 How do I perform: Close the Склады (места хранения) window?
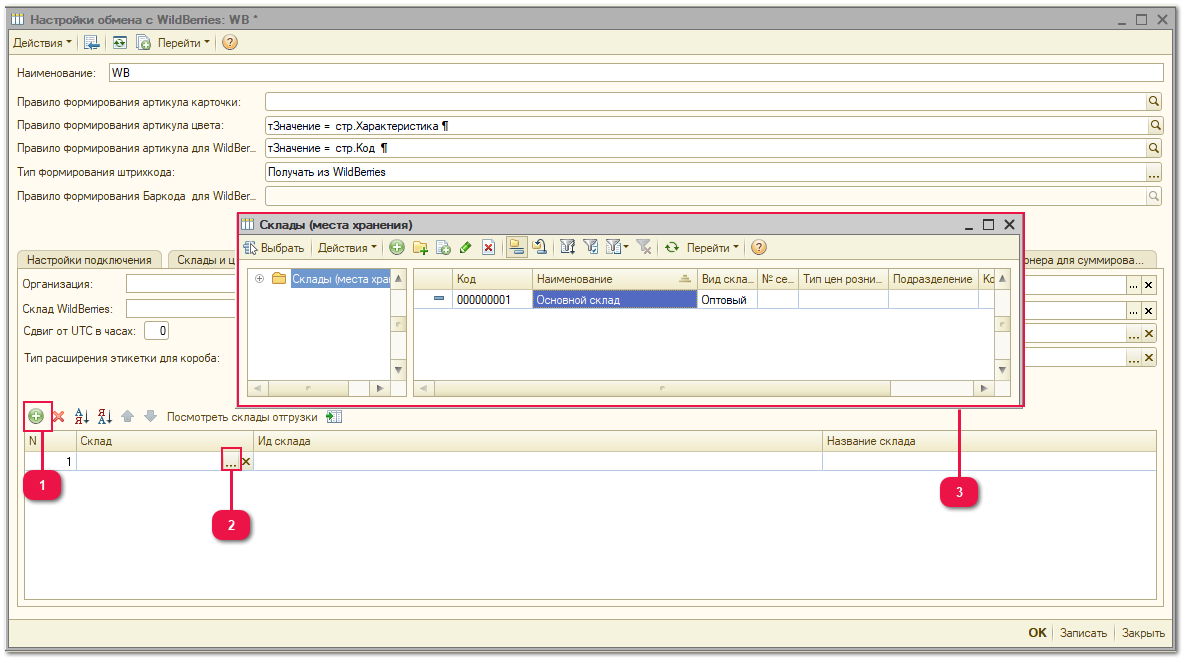point(1009,224)
